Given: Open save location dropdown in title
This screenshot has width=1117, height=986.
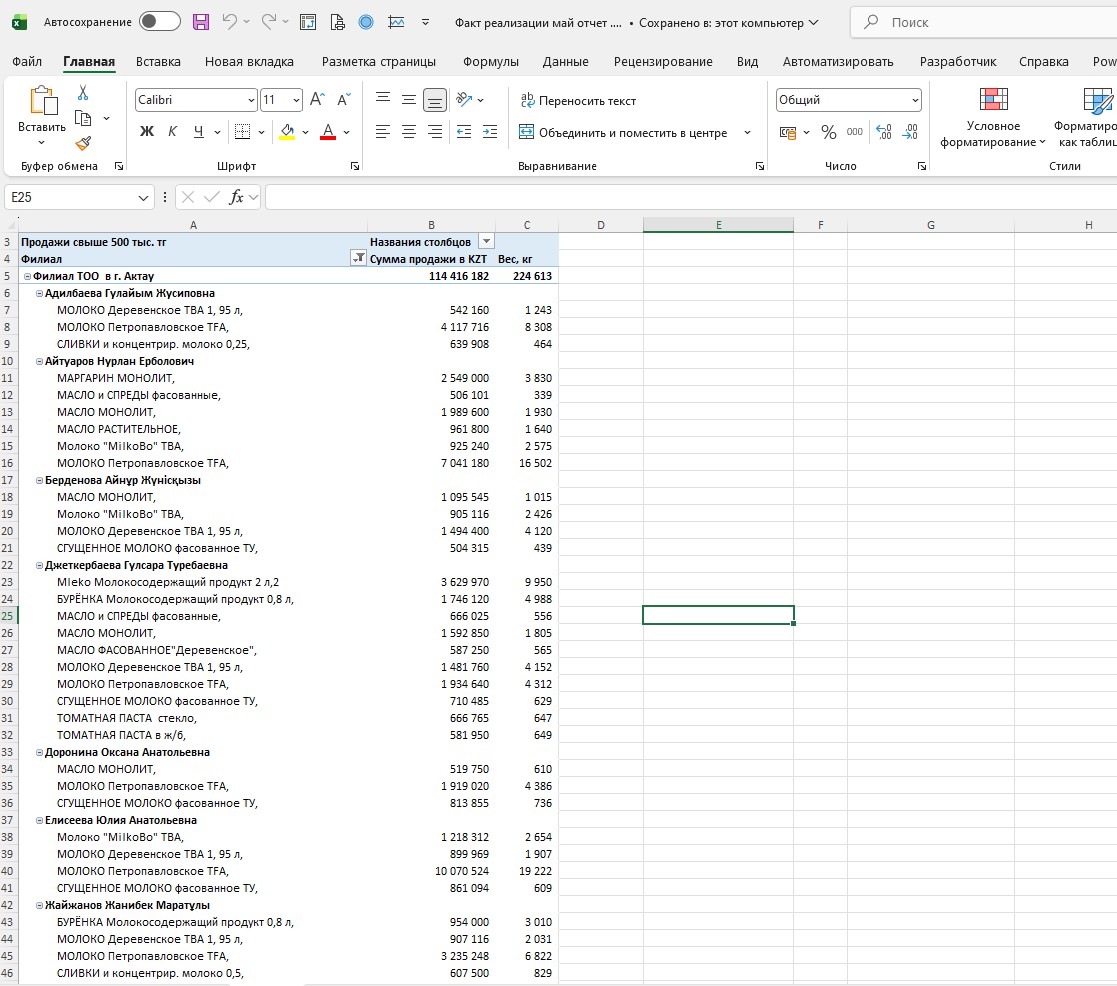Looking at the screenshot, I should coord(813,23).
